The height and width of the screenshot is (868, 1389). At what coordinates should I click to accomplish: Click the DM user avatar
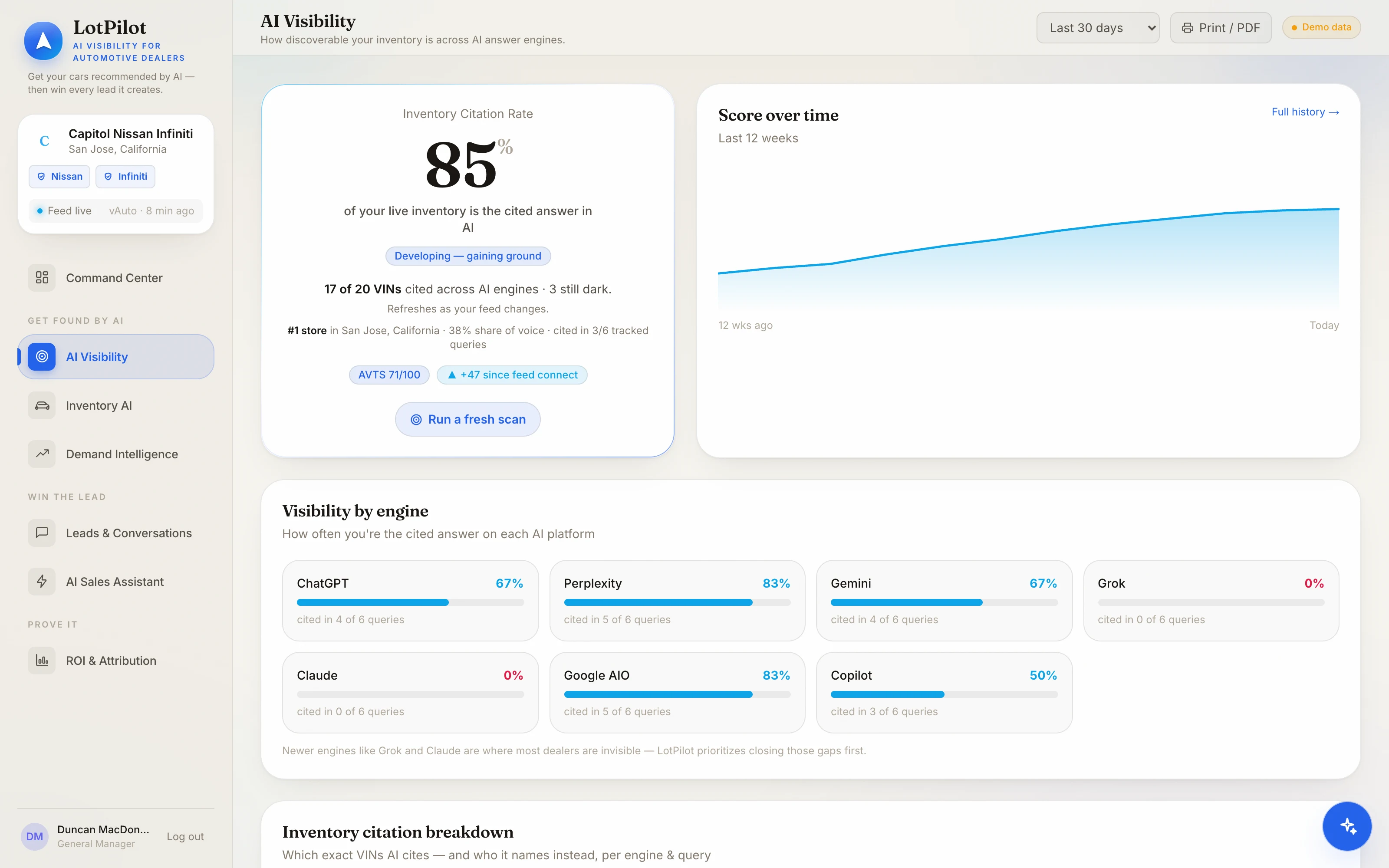coord(34,836)
